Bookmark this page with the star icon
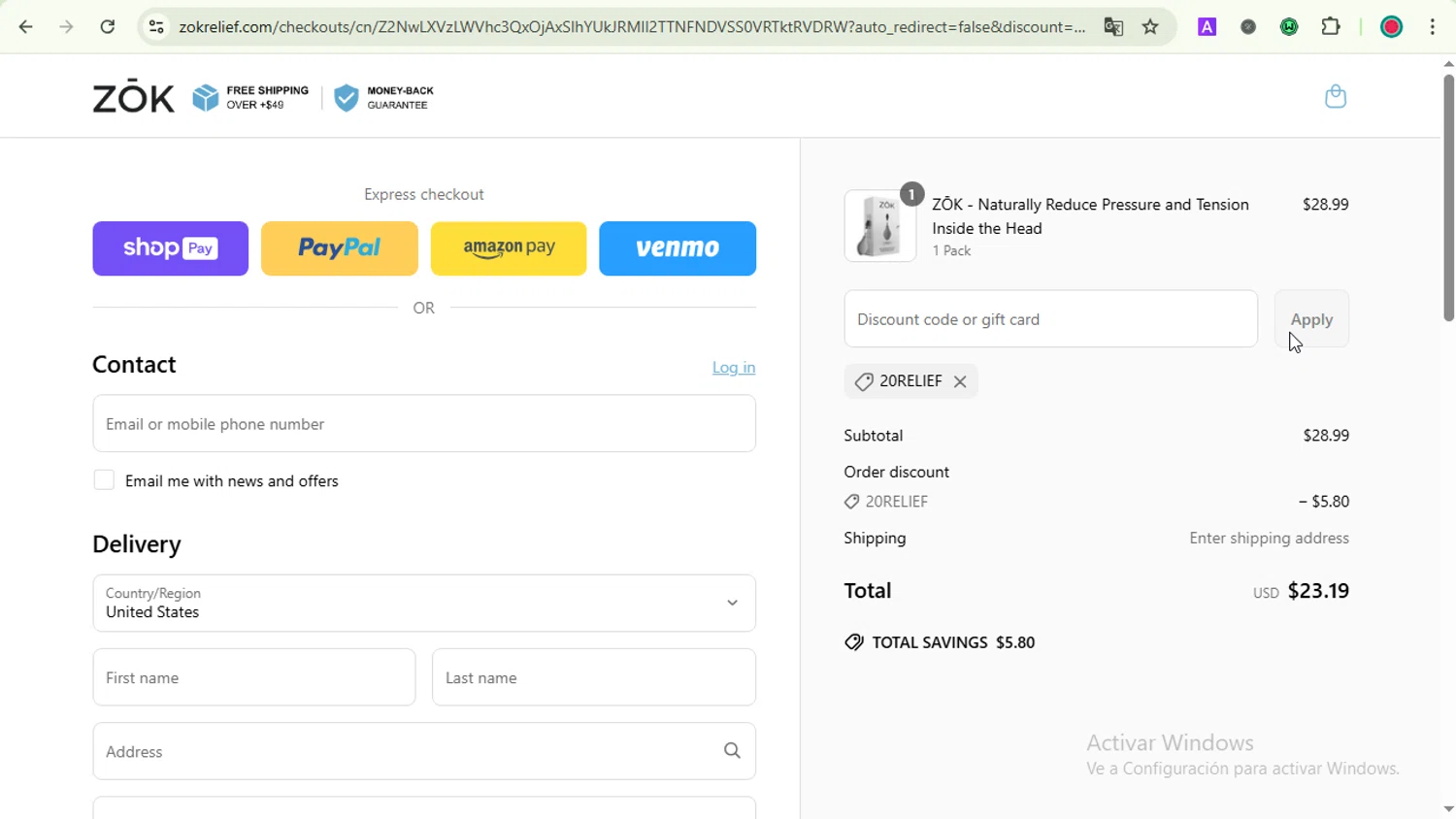The height and width of the screenshot is (819, 1456). pos(1151,27)
